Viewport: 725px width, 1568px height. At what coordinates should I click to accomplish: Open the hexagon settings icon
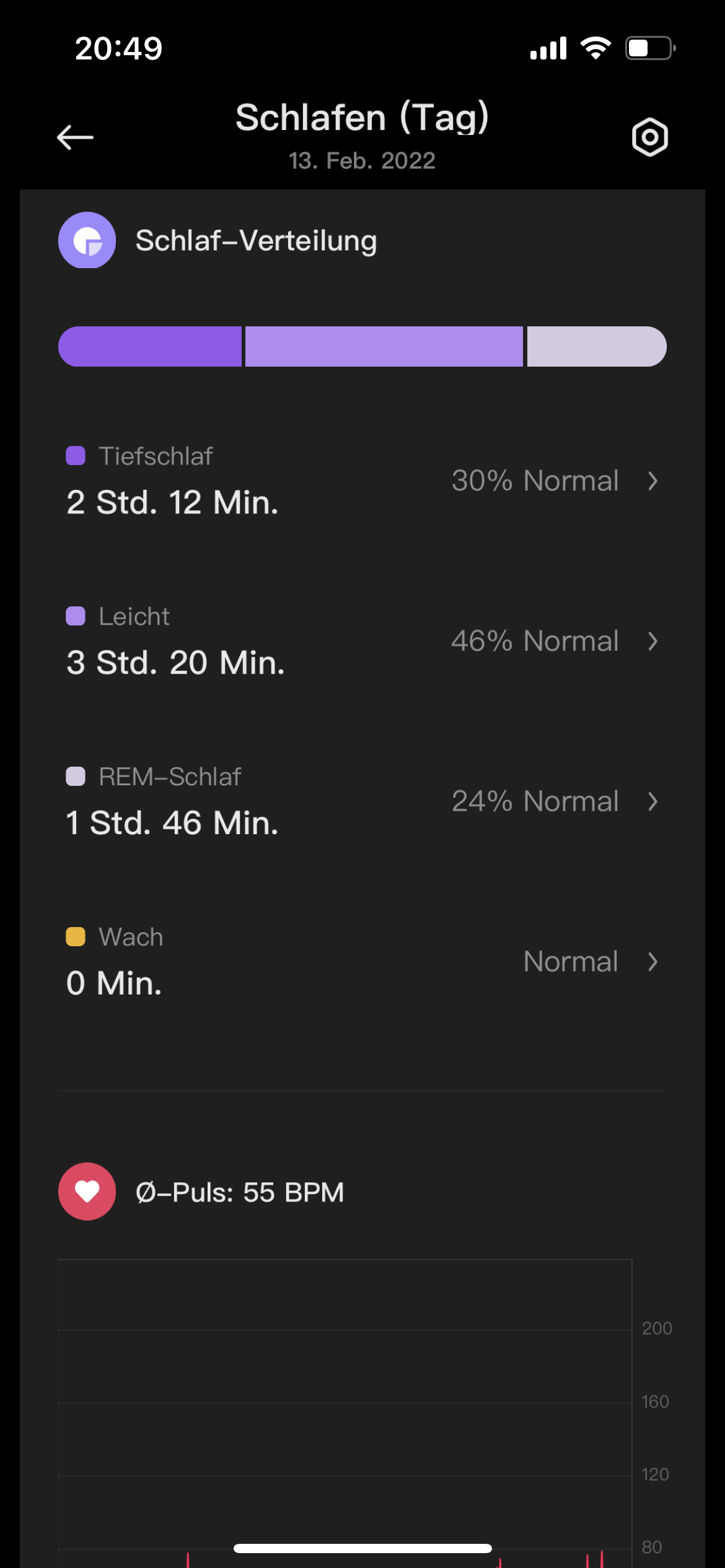click(x=649, y=137)
